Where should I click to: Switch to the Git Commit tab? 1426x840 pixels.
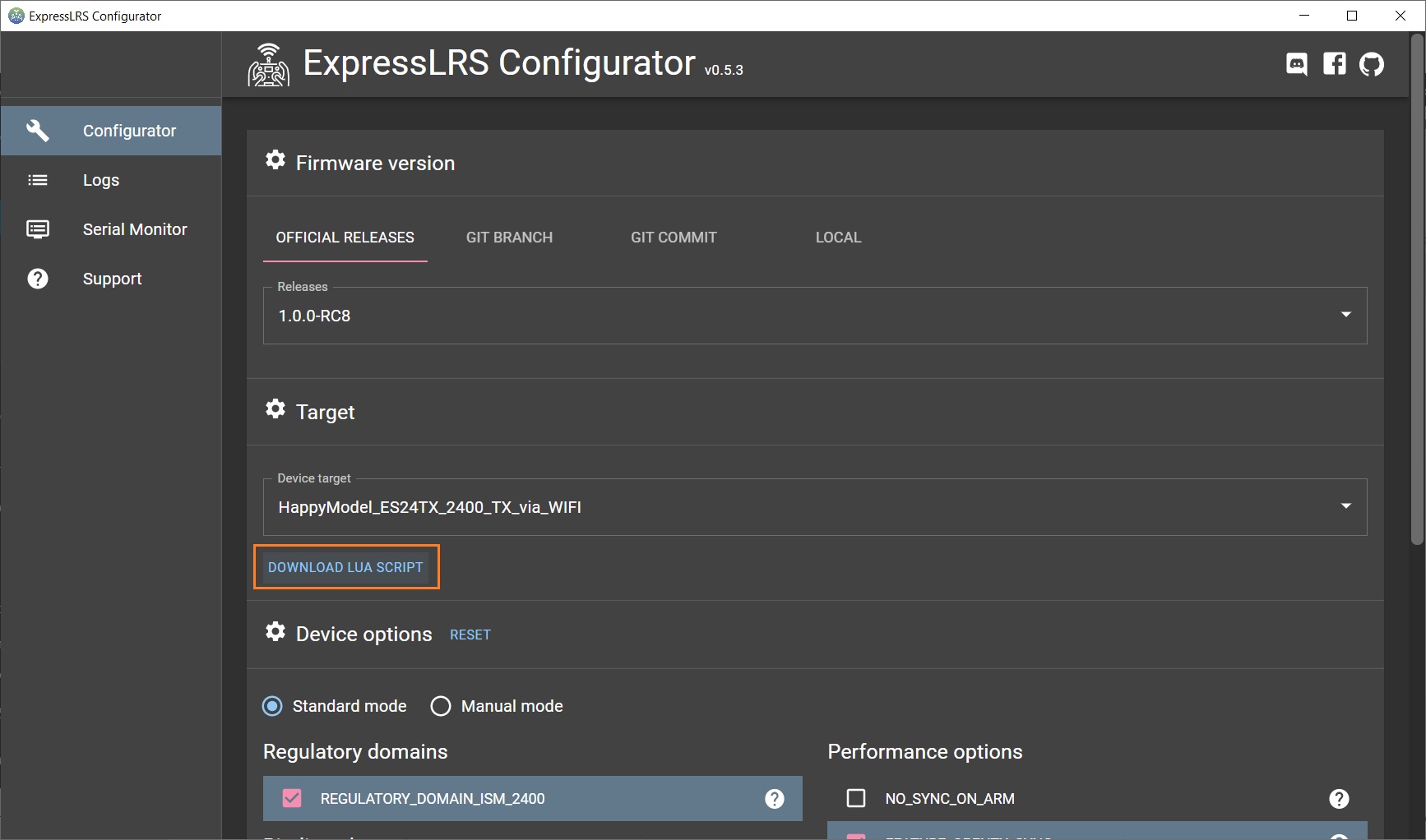coord(674,238)
